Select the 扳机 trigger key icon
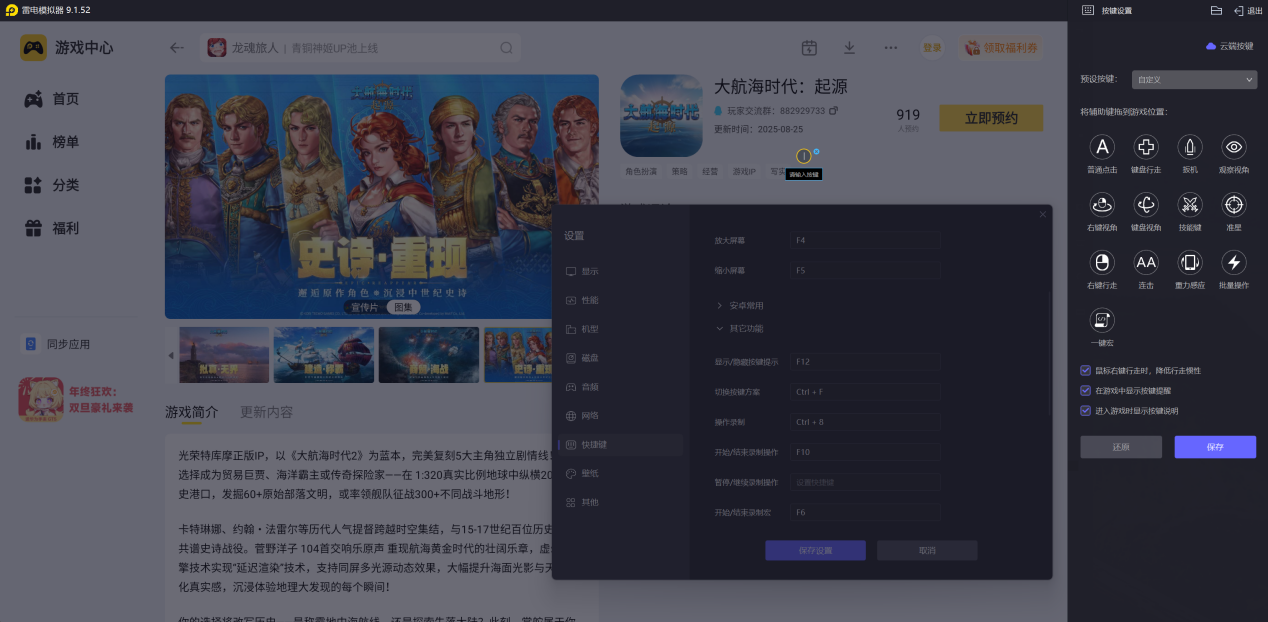Viewport: 1268px width, 622px height. [x=1190, y=148]
